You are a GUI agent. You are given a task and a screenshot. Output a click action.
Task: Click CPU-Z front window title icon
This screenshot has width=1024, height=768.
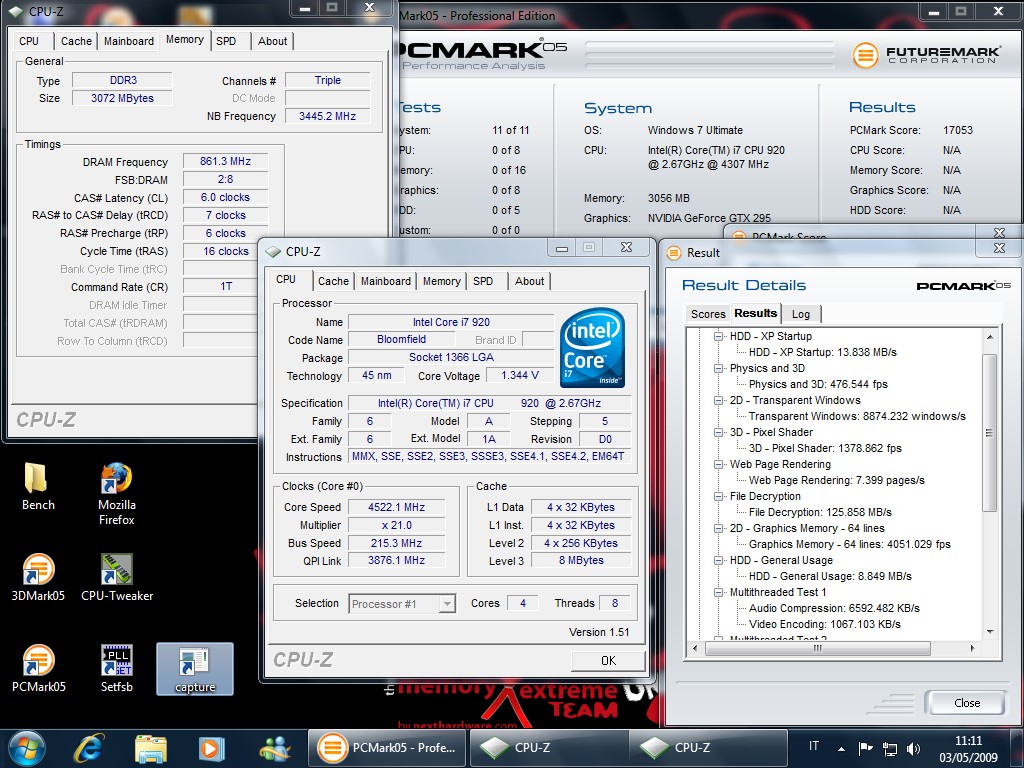click(274, 251)
